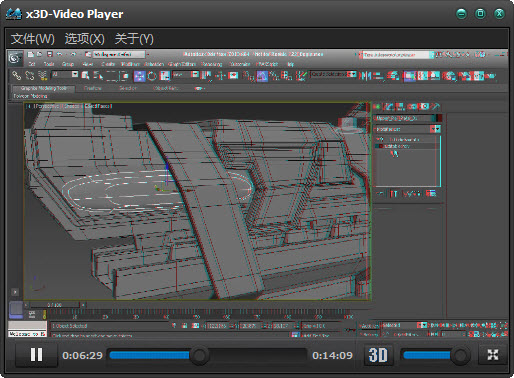514x378 pixels.
Task: Toggle the 3D mode button
Action: pos(378,355)
